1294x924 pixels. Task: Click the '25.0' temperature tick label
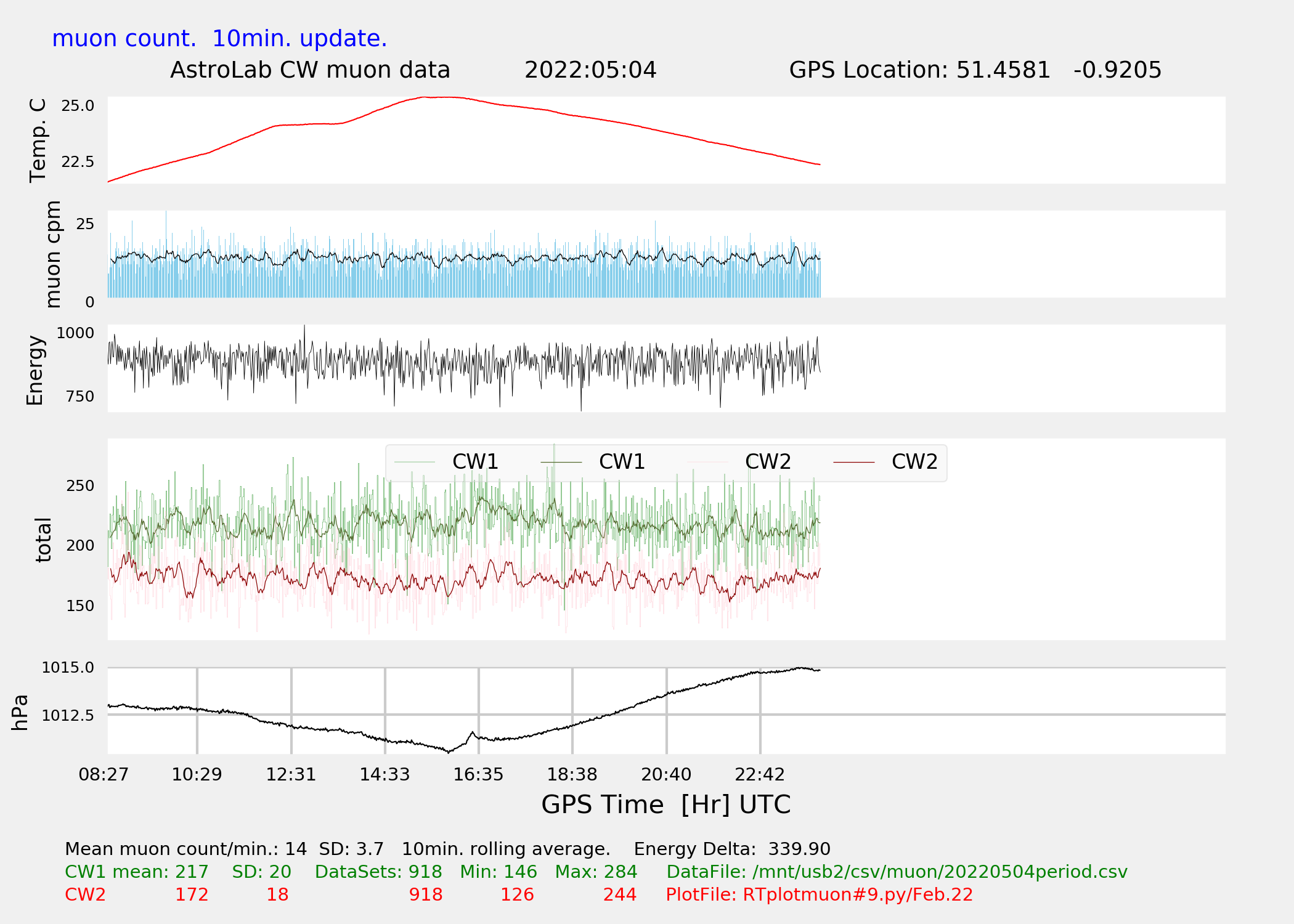[x=78, y=106]
